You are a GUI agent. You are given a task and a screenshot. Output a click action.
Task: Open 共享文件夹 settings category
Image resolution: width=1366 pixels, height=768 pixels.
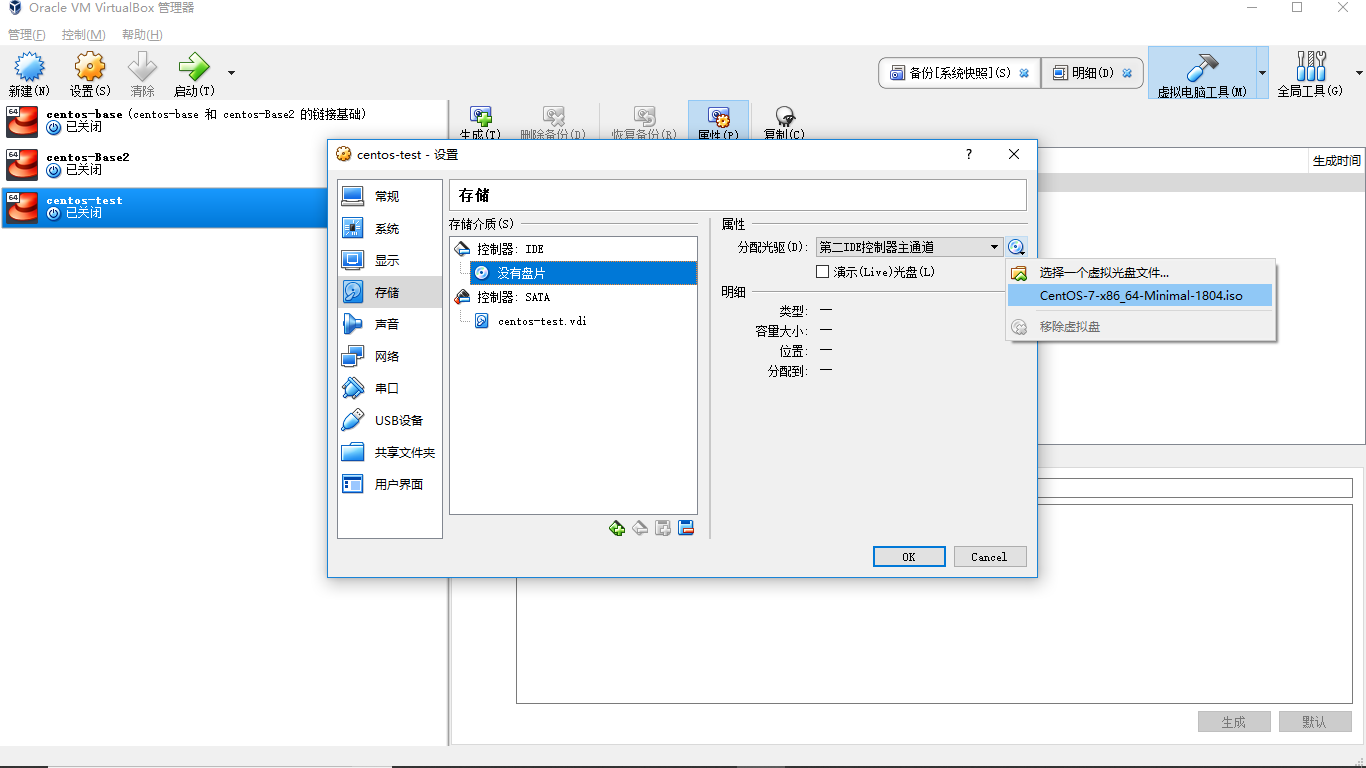pyautogui.click(x=390, y=452)
